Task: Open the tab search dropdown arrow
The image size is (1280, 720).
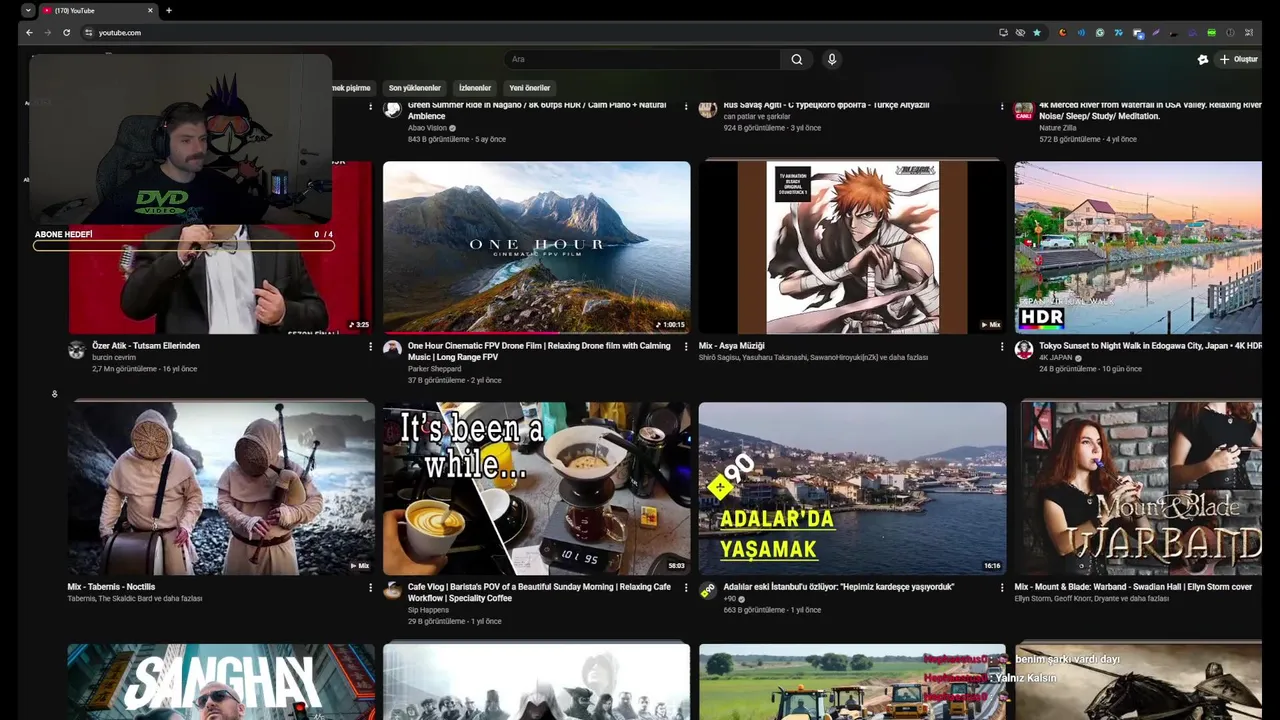Action: (28, 10)
